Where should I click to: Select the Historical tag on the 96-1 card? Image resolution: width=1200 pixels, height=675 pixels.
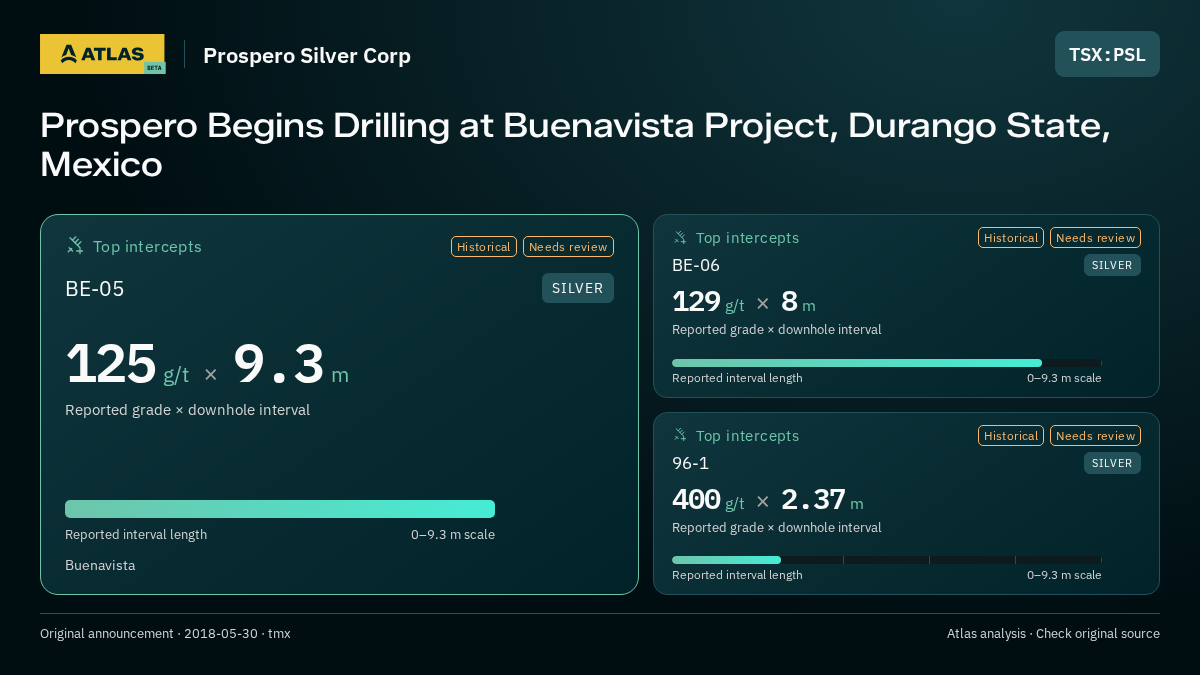pos(1011,436)
